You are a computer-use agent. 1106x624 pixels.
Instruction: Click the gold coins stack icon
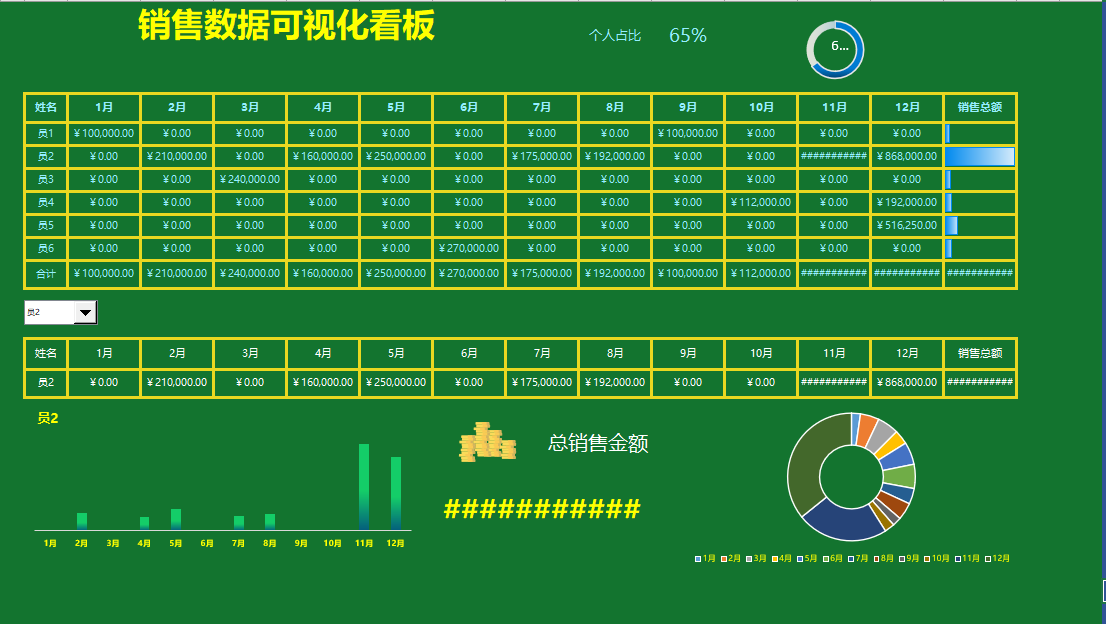[x=487, y=442]
